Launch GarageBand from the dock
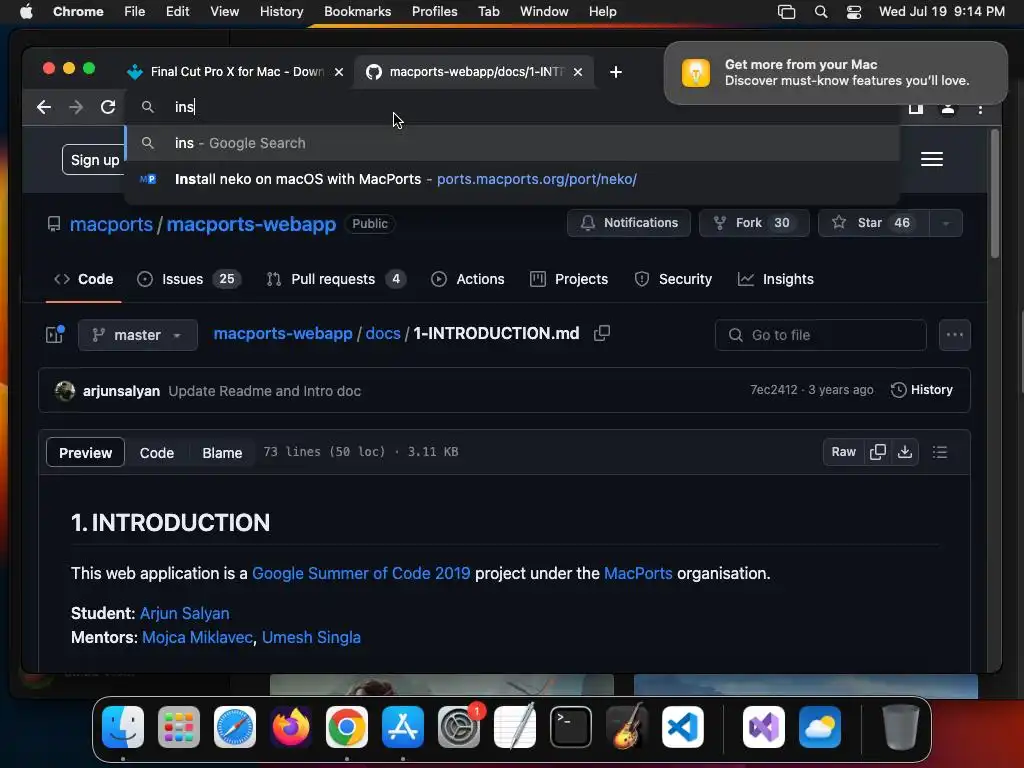The image size is (1024, 768). point(627,727)
